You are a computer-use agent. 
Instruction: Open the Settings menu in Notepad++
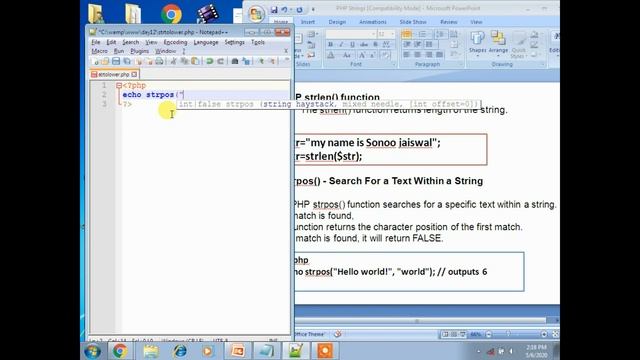pyautogui.click(x=234, y=42)
